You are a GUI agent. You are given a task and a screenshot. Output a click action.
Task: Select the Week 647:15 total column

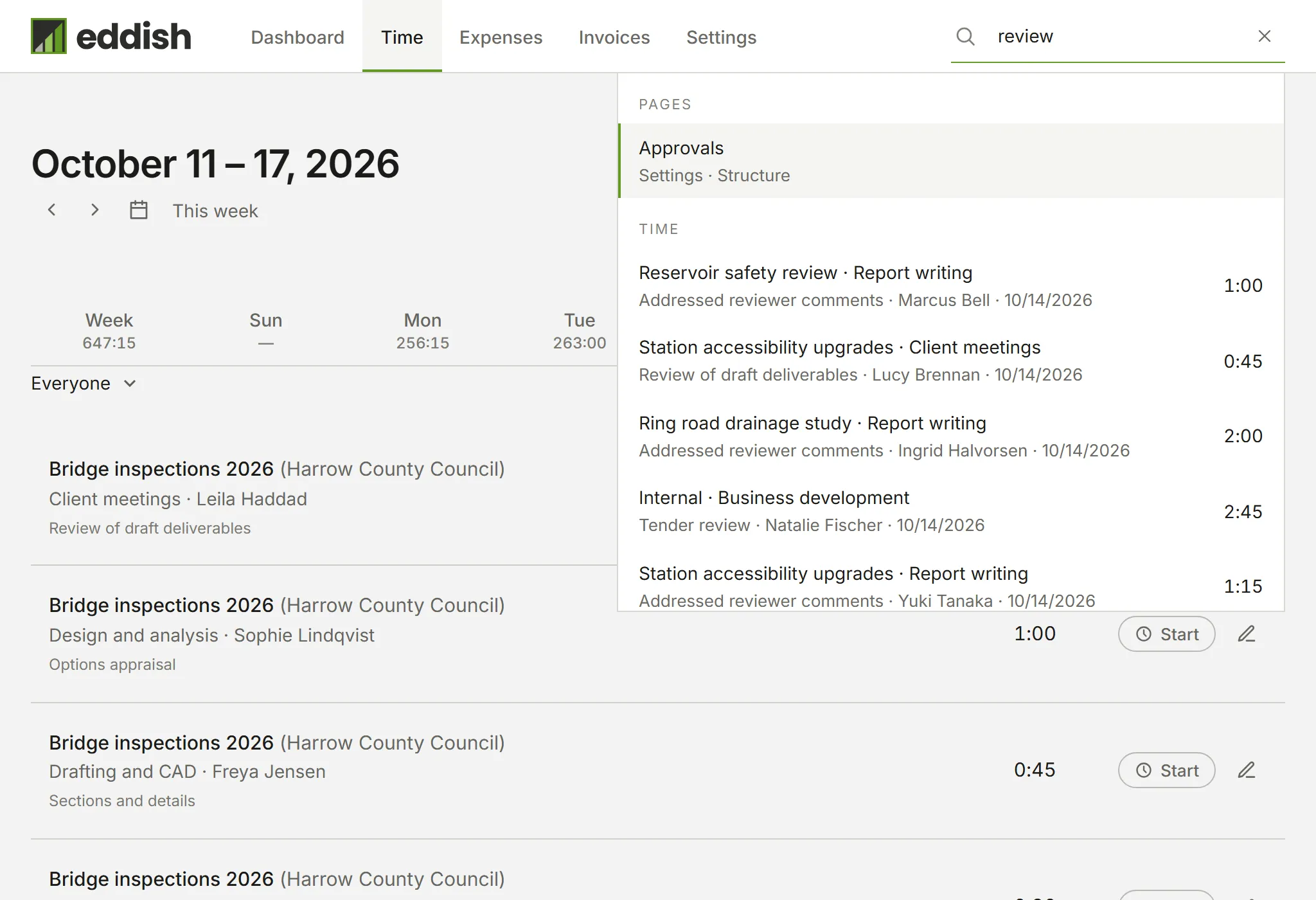(x=109, y=331)
